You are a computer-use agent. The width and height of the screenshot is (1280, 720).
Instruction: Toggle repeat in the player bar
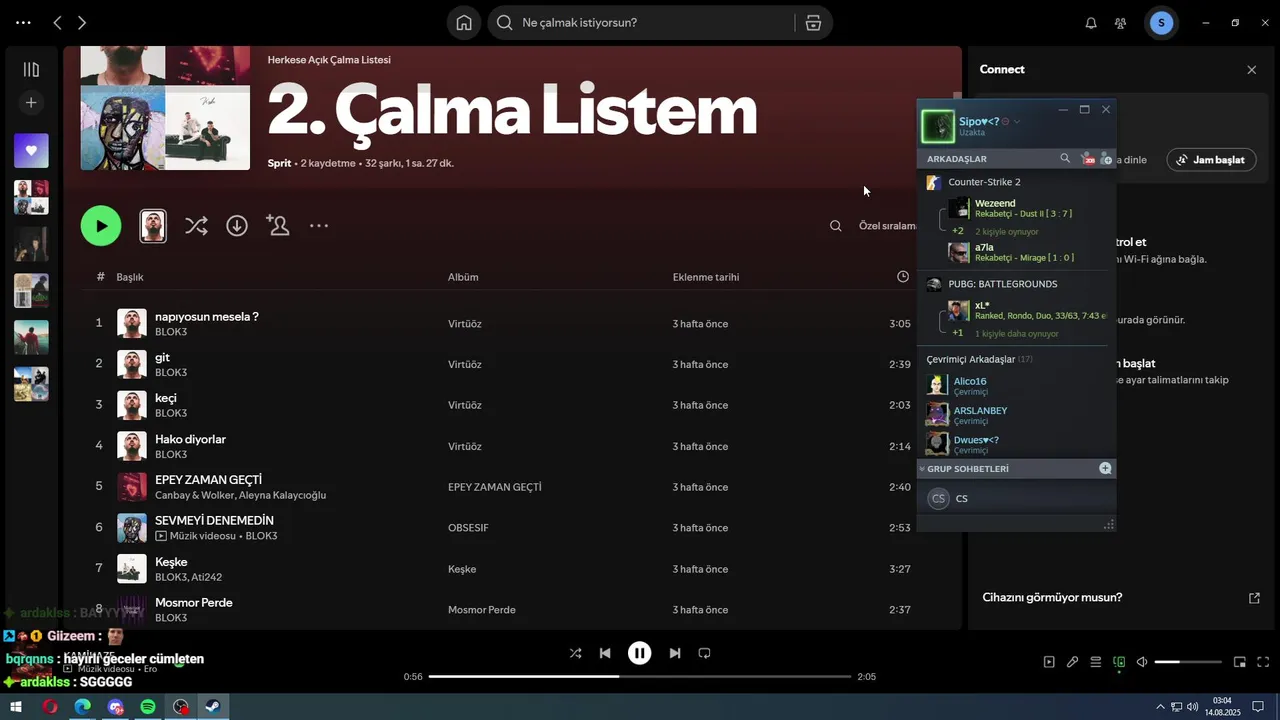[704, 653]
